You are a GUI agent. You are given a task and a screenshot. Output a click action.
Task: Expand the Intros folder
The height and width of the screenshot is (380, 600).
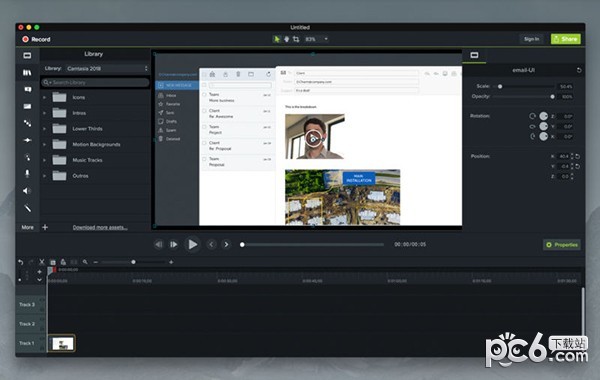click(44, 113)
